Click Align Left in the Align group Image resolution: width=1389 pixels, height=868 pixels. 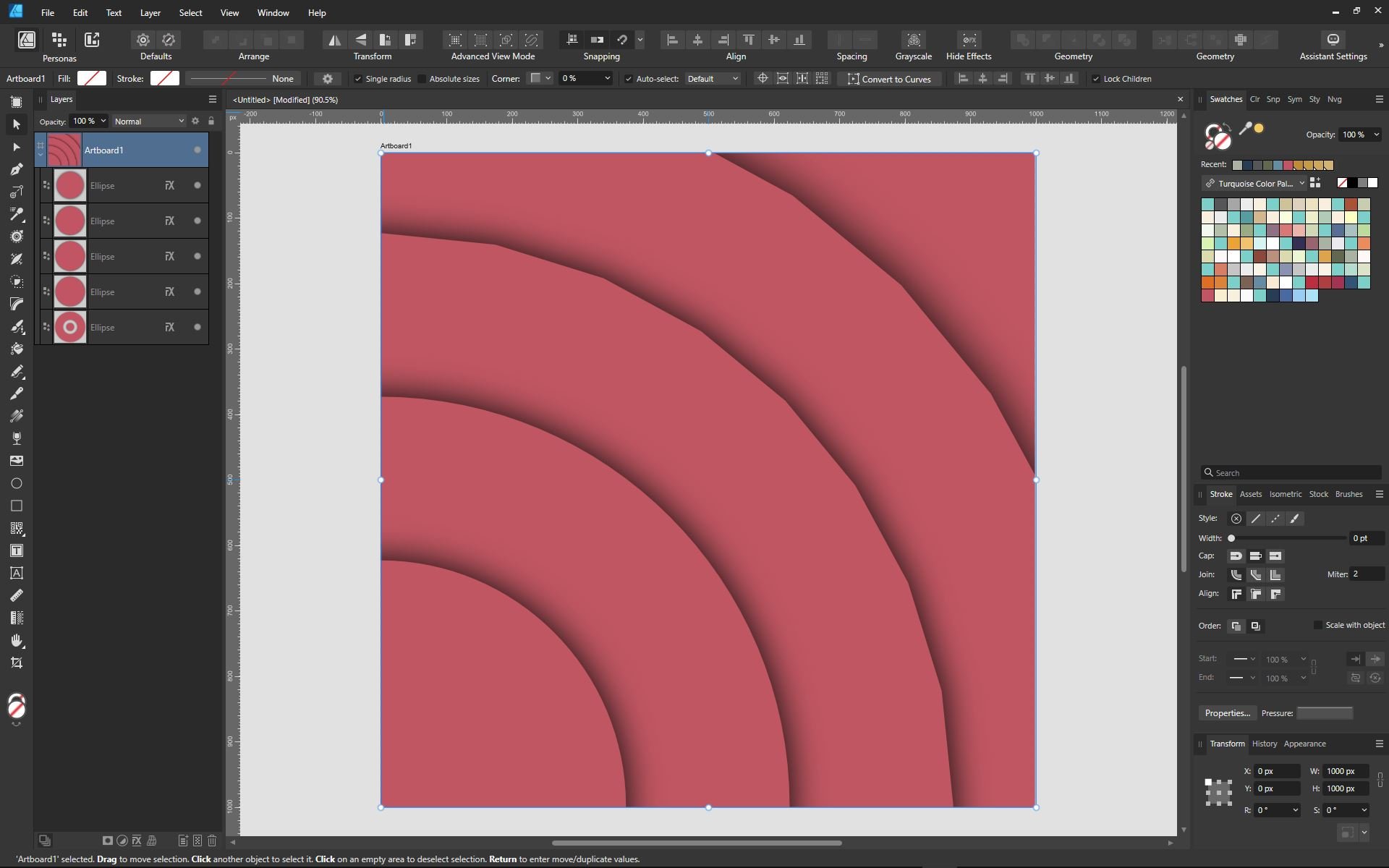[x=673, y=40]
